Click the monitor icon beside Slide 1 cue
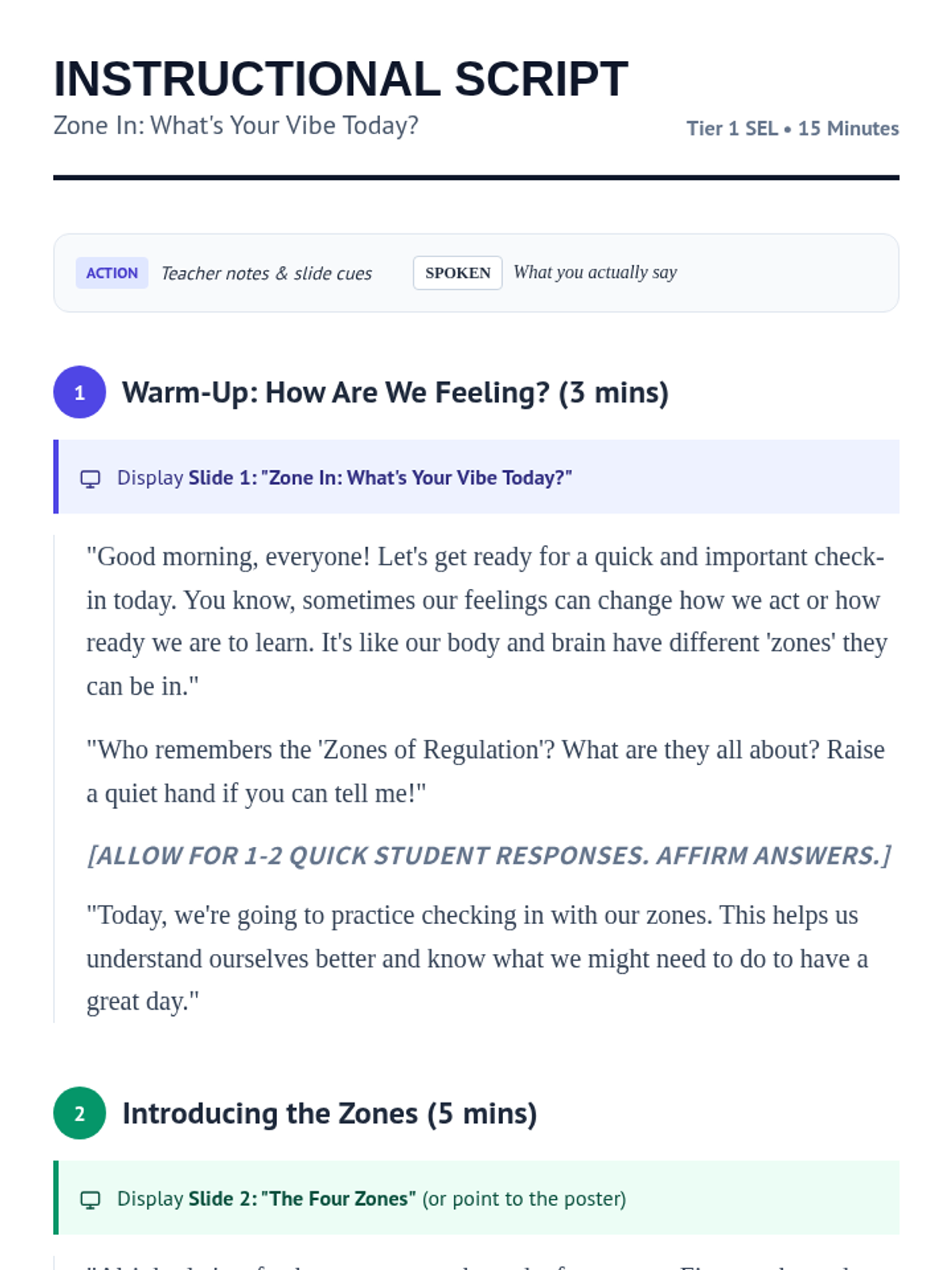952x1270 pixels. tap(90, 479)
